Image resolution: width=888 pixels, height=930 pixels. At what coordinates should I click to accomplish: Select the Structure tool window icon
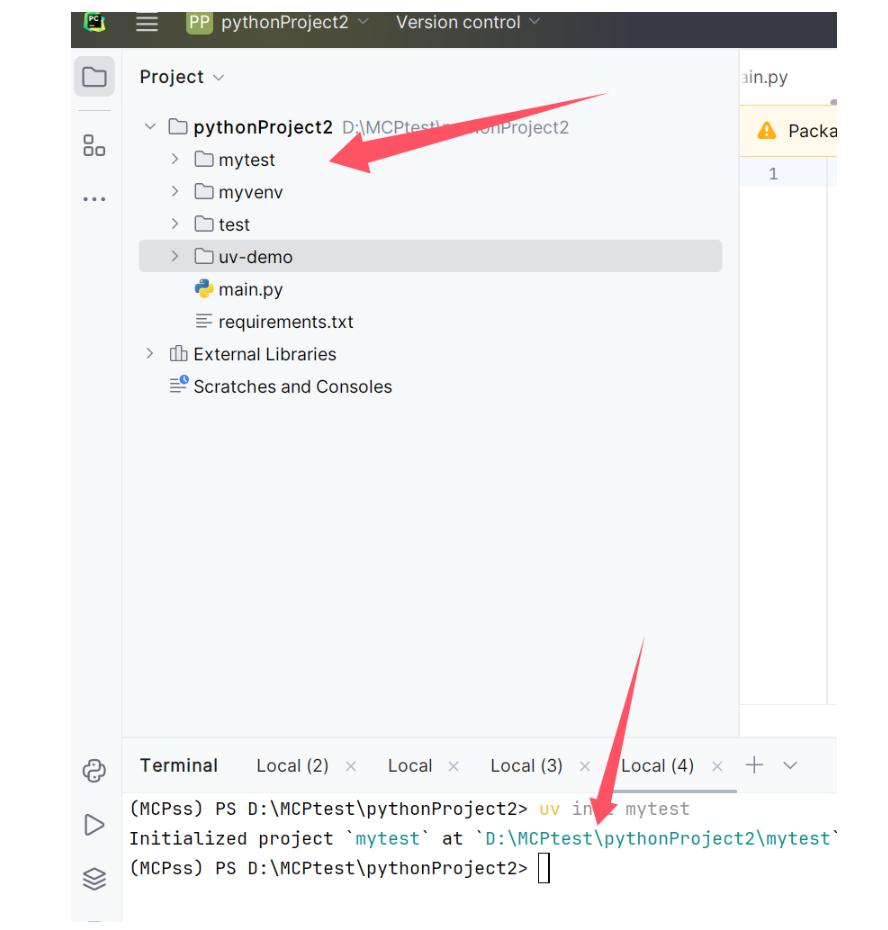coord(93,145)
